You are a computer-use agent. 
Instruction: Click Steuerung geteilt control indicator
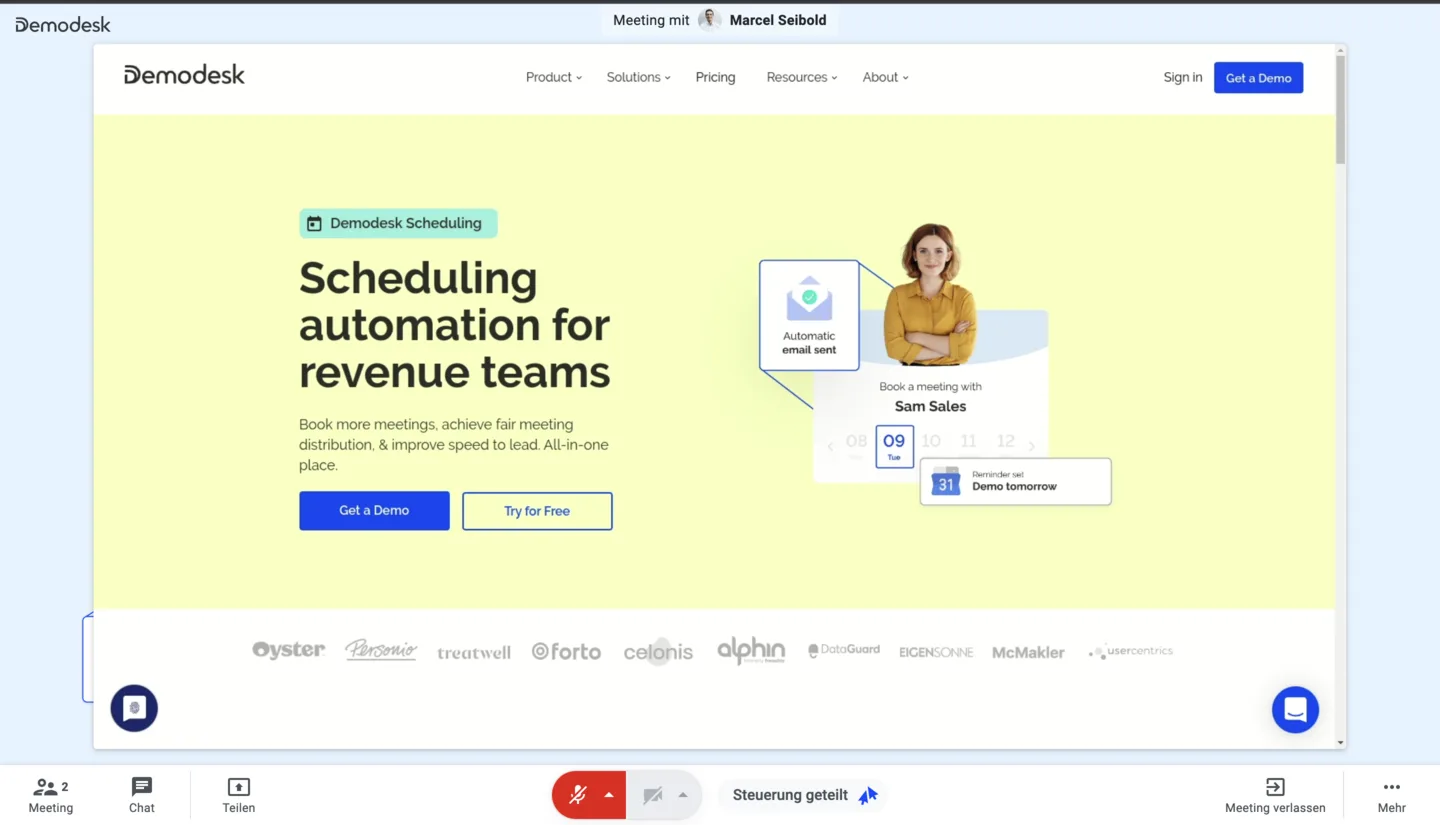coord(805,795)
